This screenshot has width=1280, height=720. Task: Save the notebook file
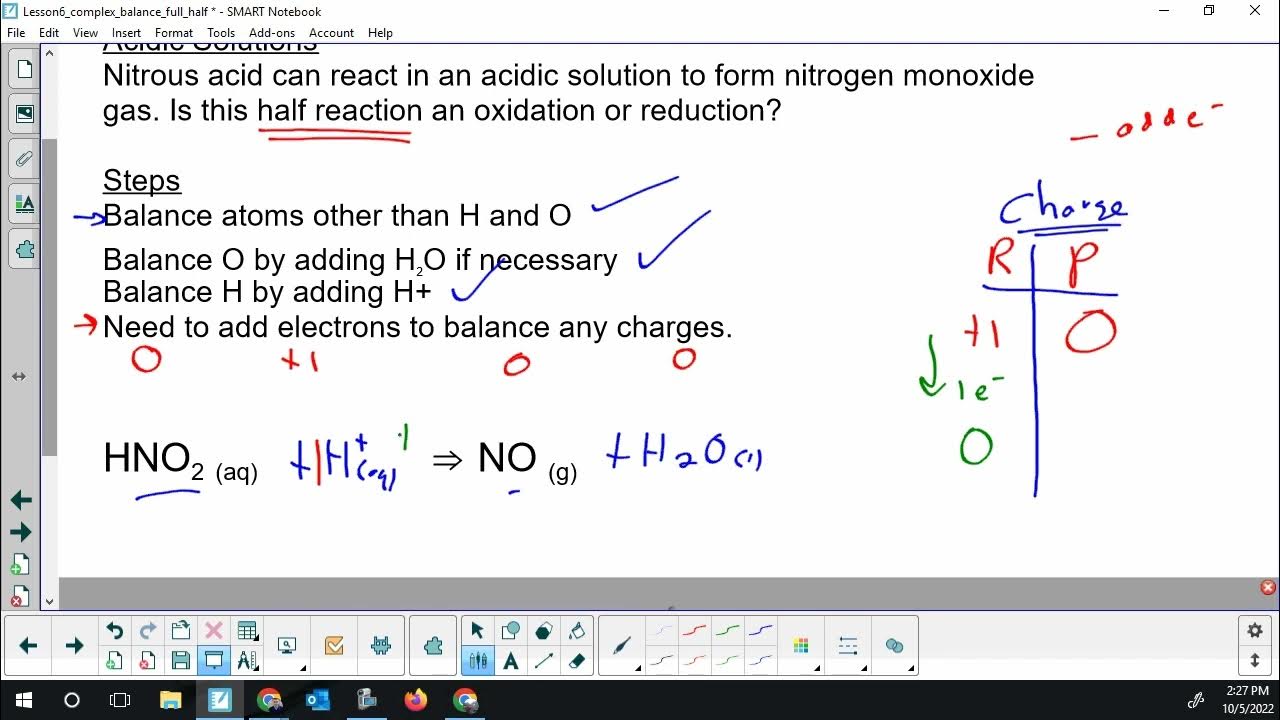(180, 661)
